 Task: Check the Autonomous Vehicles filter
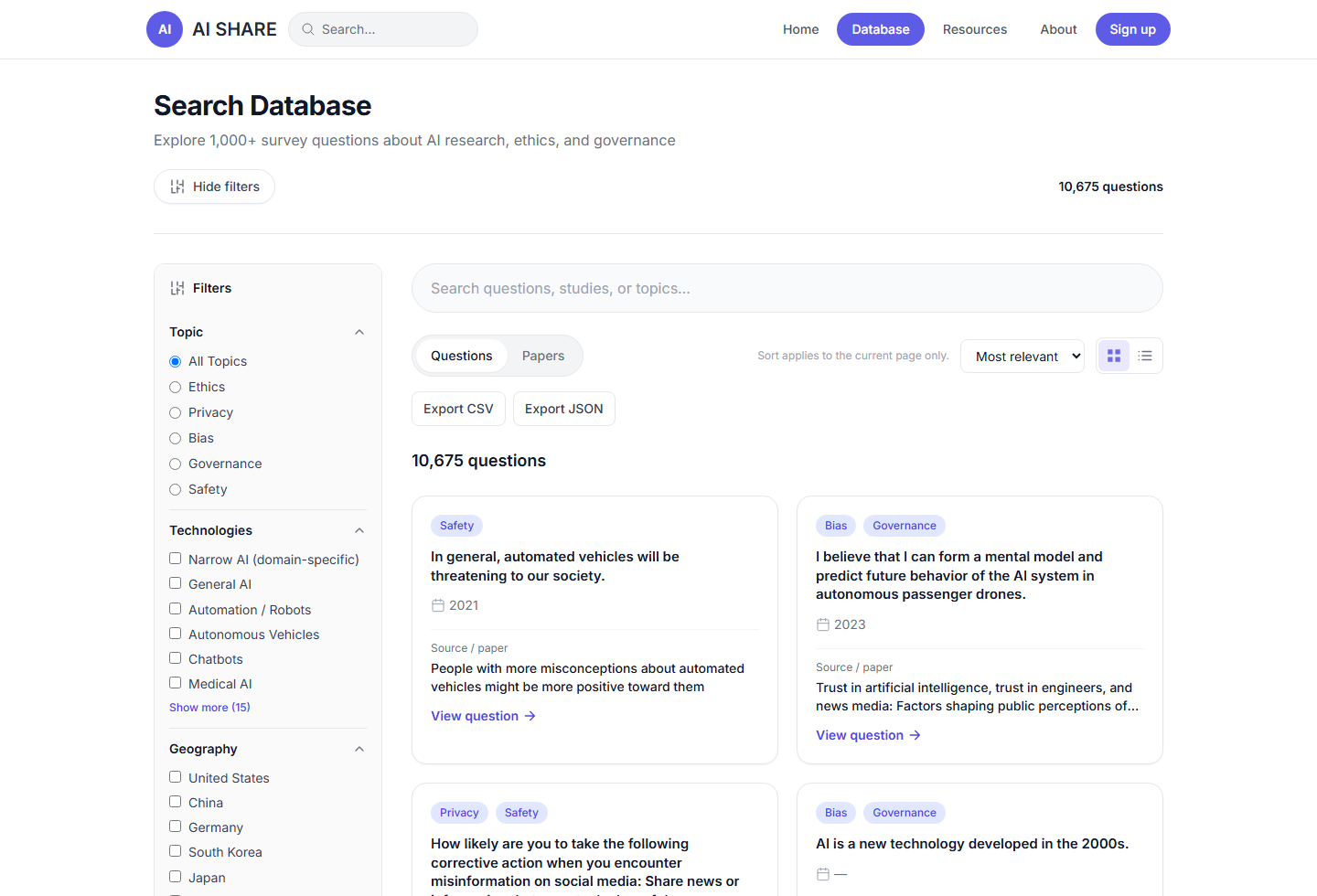point(176,634)
